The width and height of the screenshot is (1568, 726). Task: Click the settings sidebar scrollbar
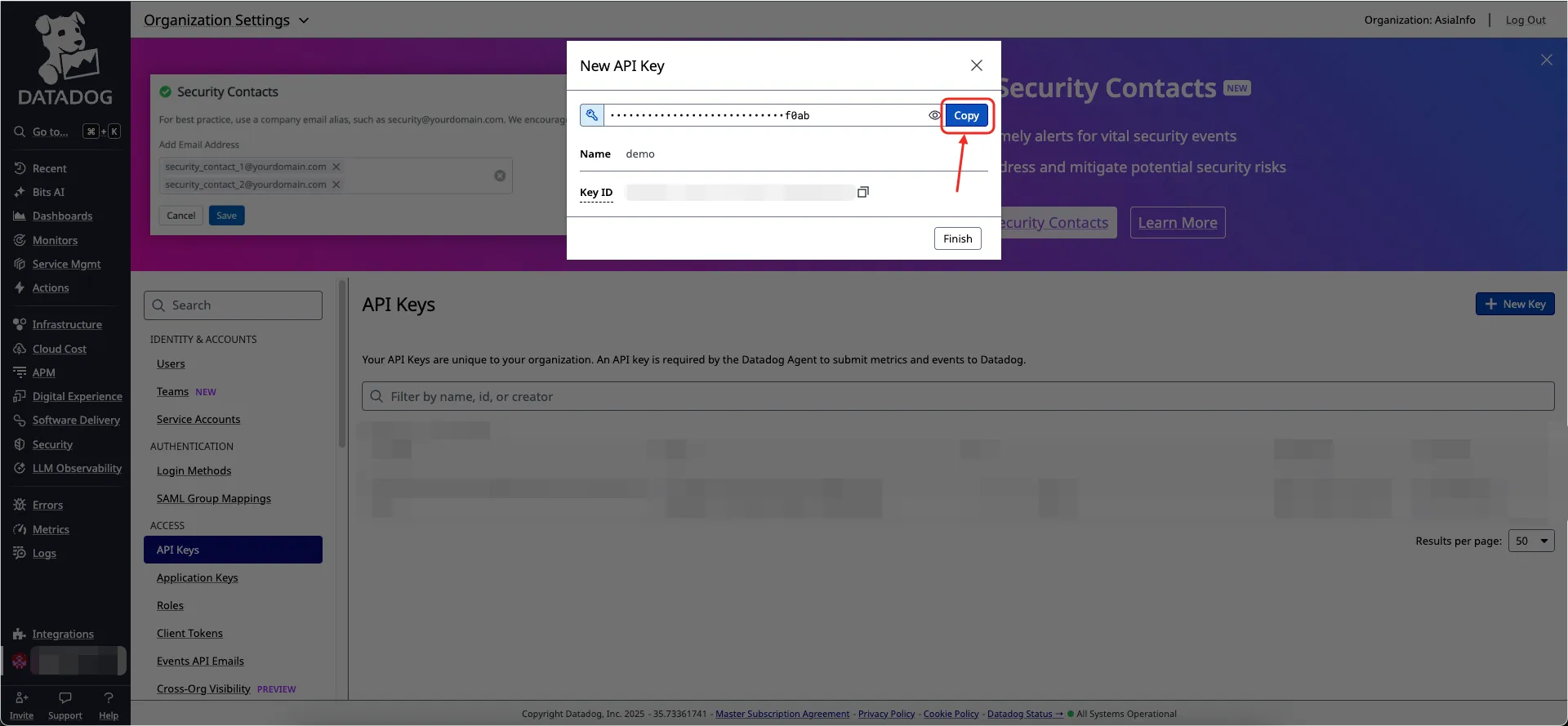(342, 363)
